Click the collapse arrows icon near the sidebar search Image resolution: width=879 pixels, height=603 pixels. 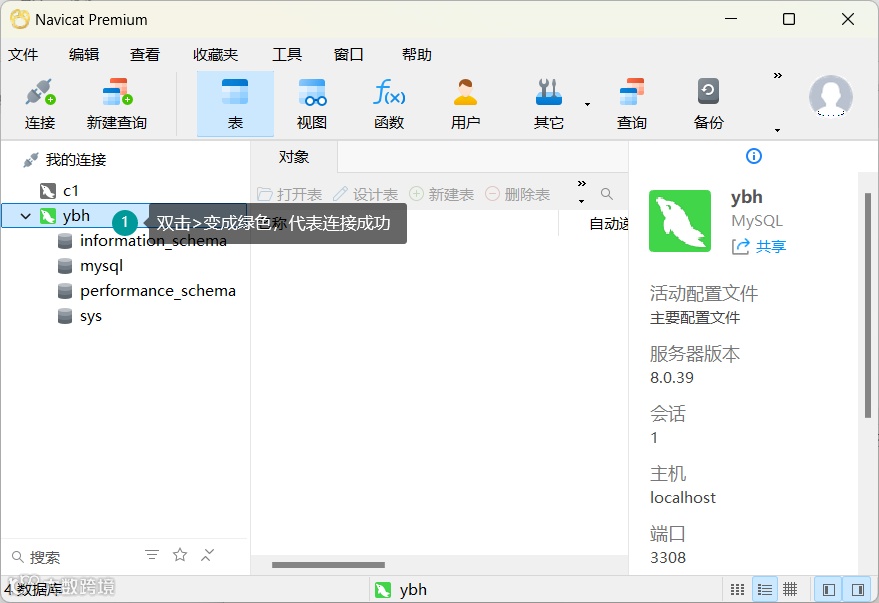[x=207, y=555]
